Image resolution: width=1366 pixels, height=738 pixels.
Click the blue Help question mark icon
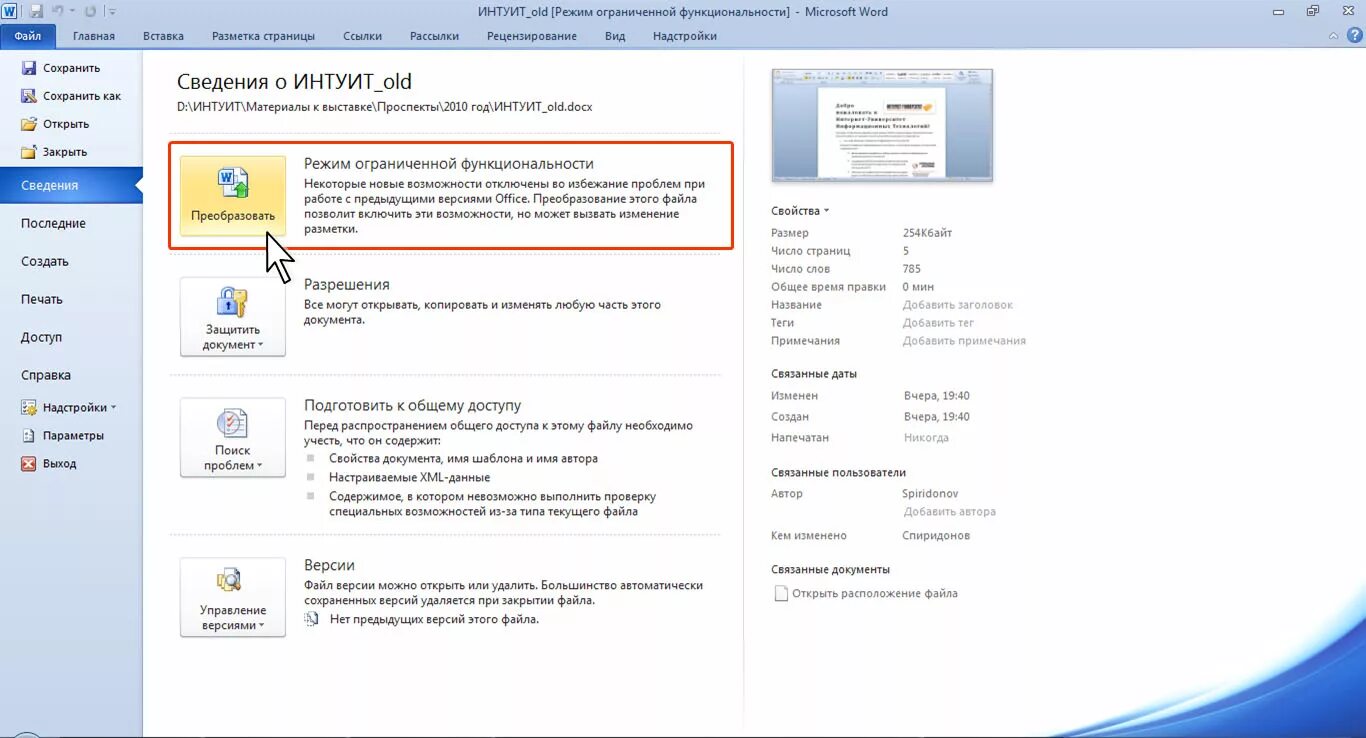[x=1353, y=36]
